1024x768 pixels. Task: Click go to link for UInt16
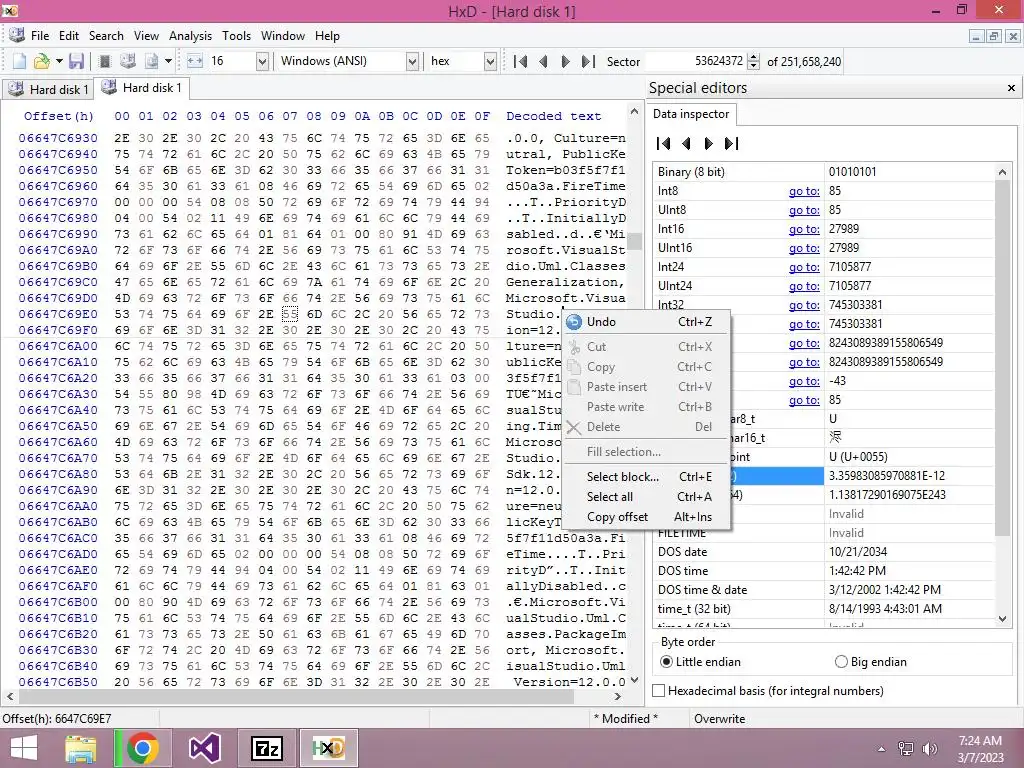click(803, 248)
